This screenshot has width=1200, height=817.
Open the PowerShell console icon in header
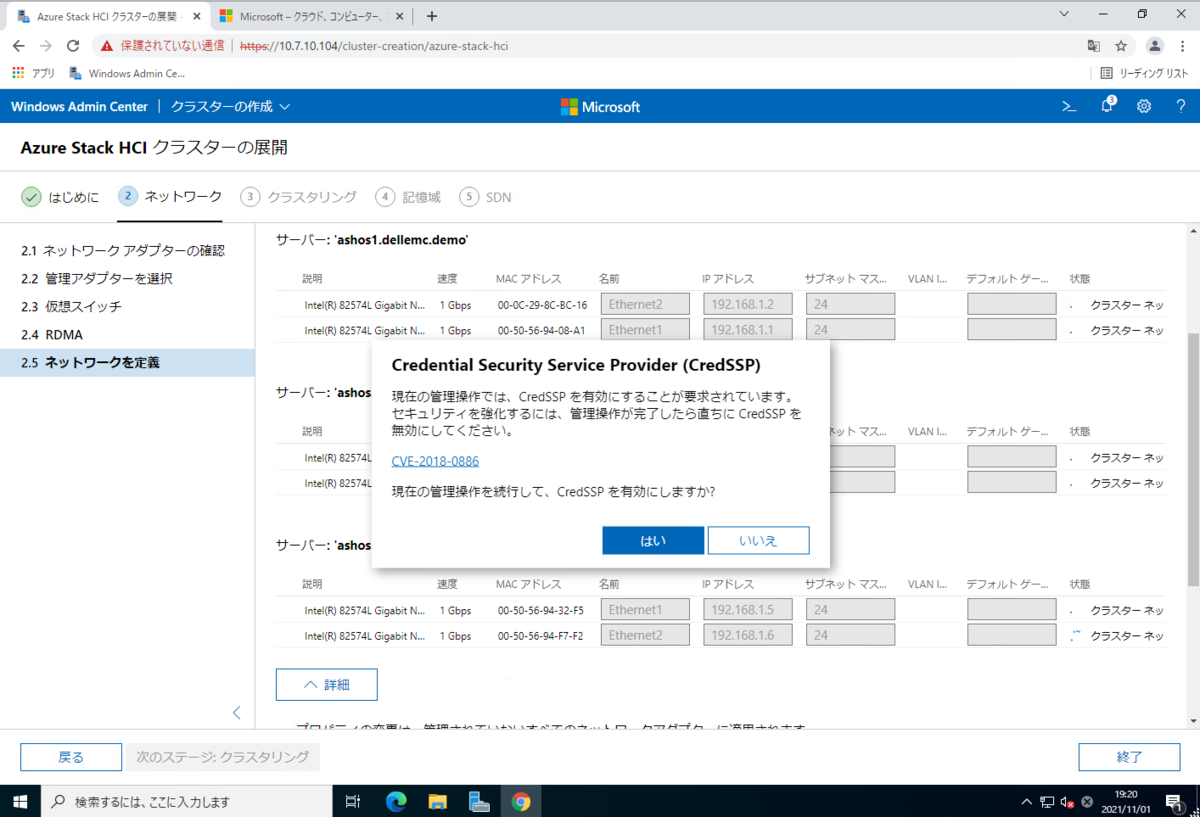click(1069, 107)
